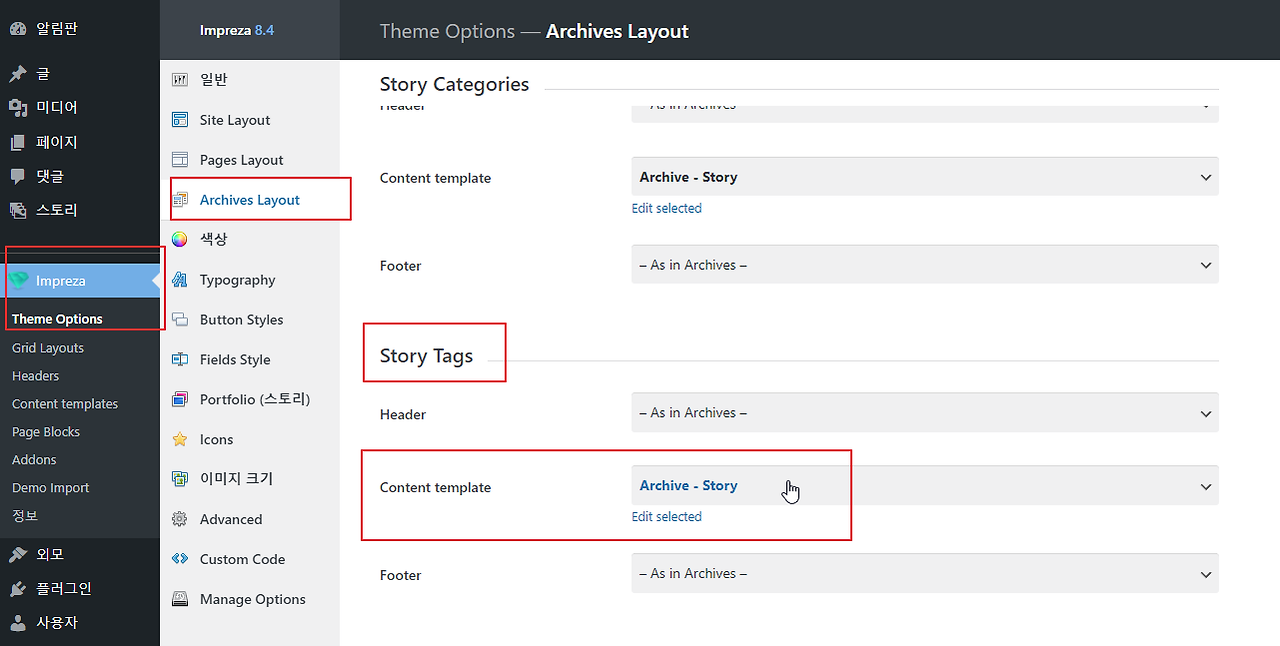This screenshot has height=646, width=1280.
Task: Click the Advanced gear icon
Action: coord(180,519)
